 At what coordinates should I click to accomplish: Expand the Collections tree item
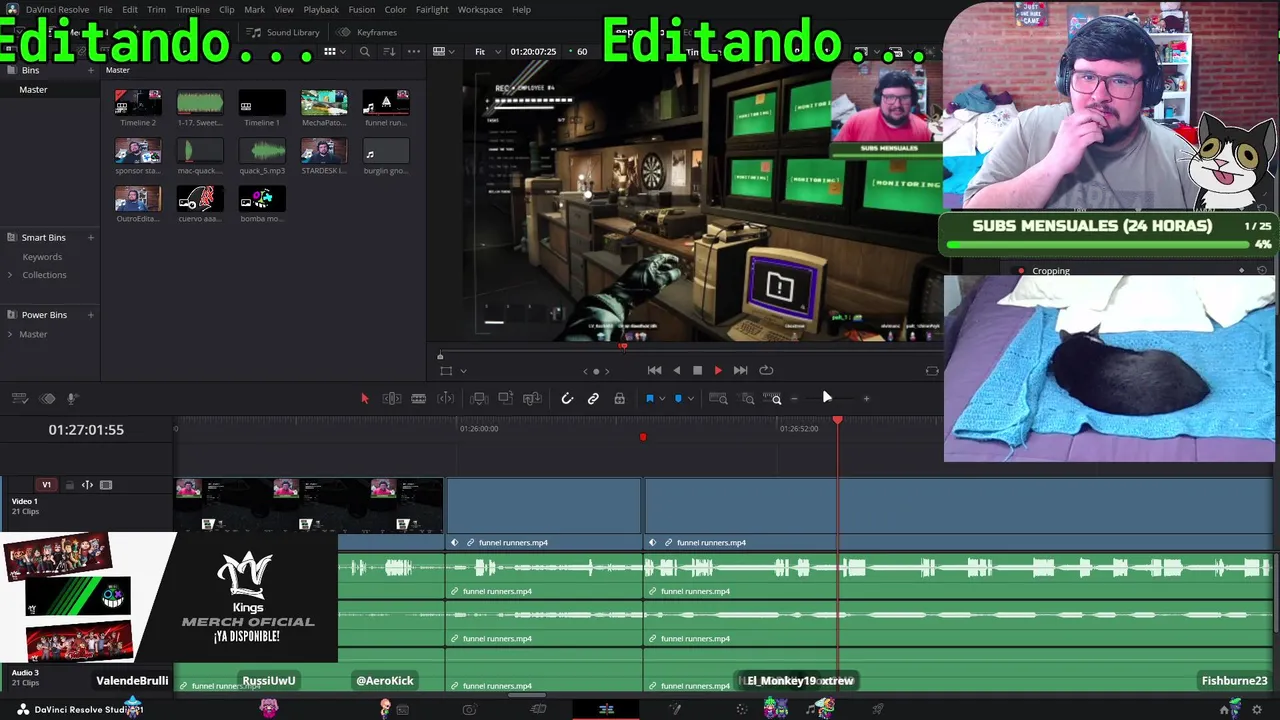[x=10, y=275]
